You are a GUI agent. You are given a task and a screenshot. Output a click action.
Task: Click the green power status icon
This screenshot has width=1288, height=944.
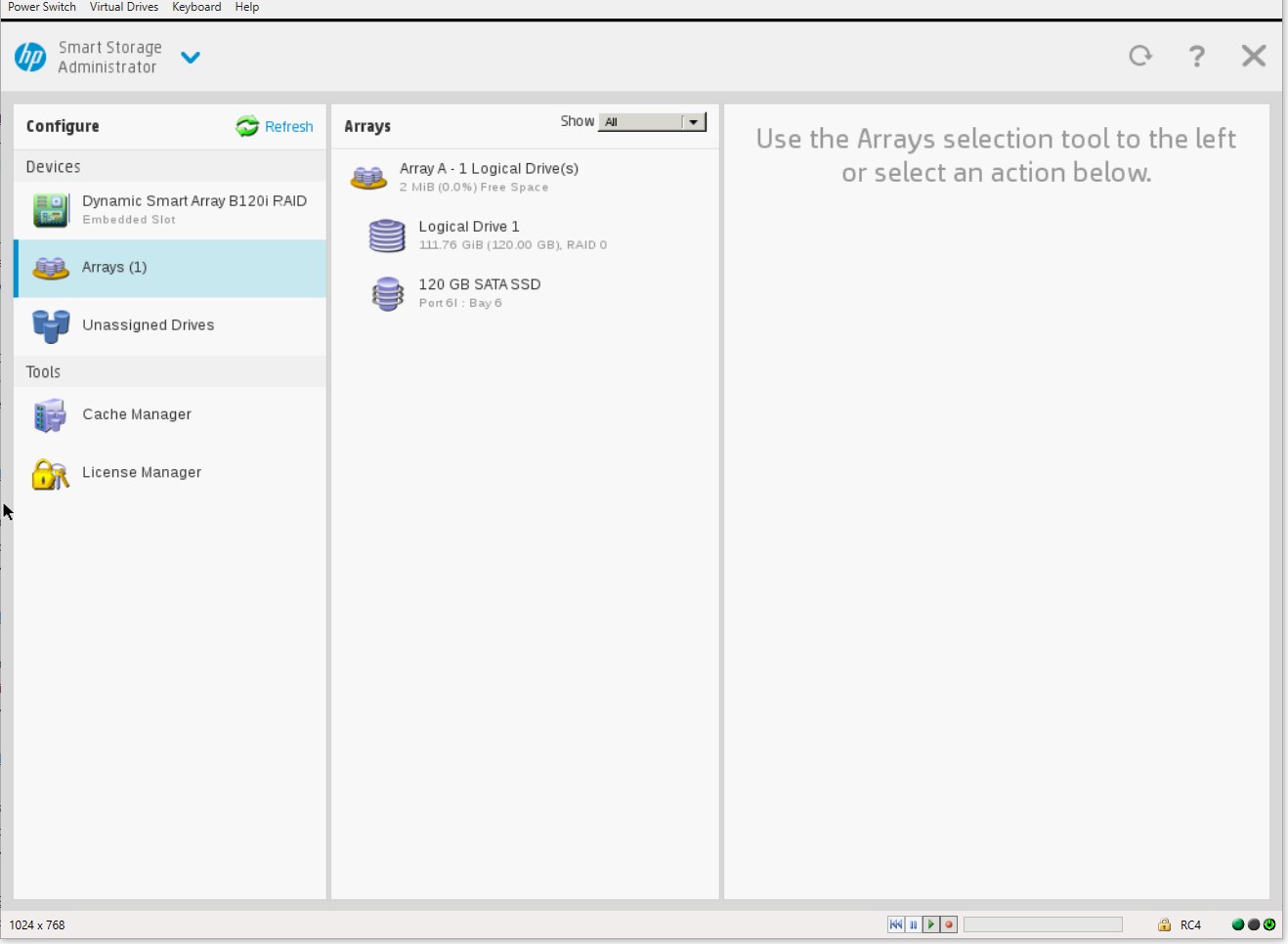click(1269, 924)
